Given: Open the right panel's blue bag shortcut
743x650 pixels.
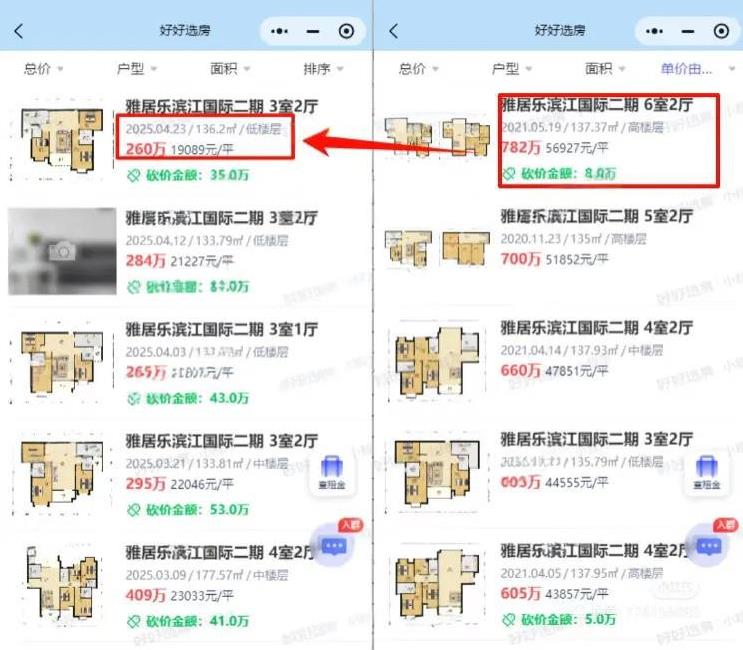Looking at the screenshot, I should coord(707,472).
